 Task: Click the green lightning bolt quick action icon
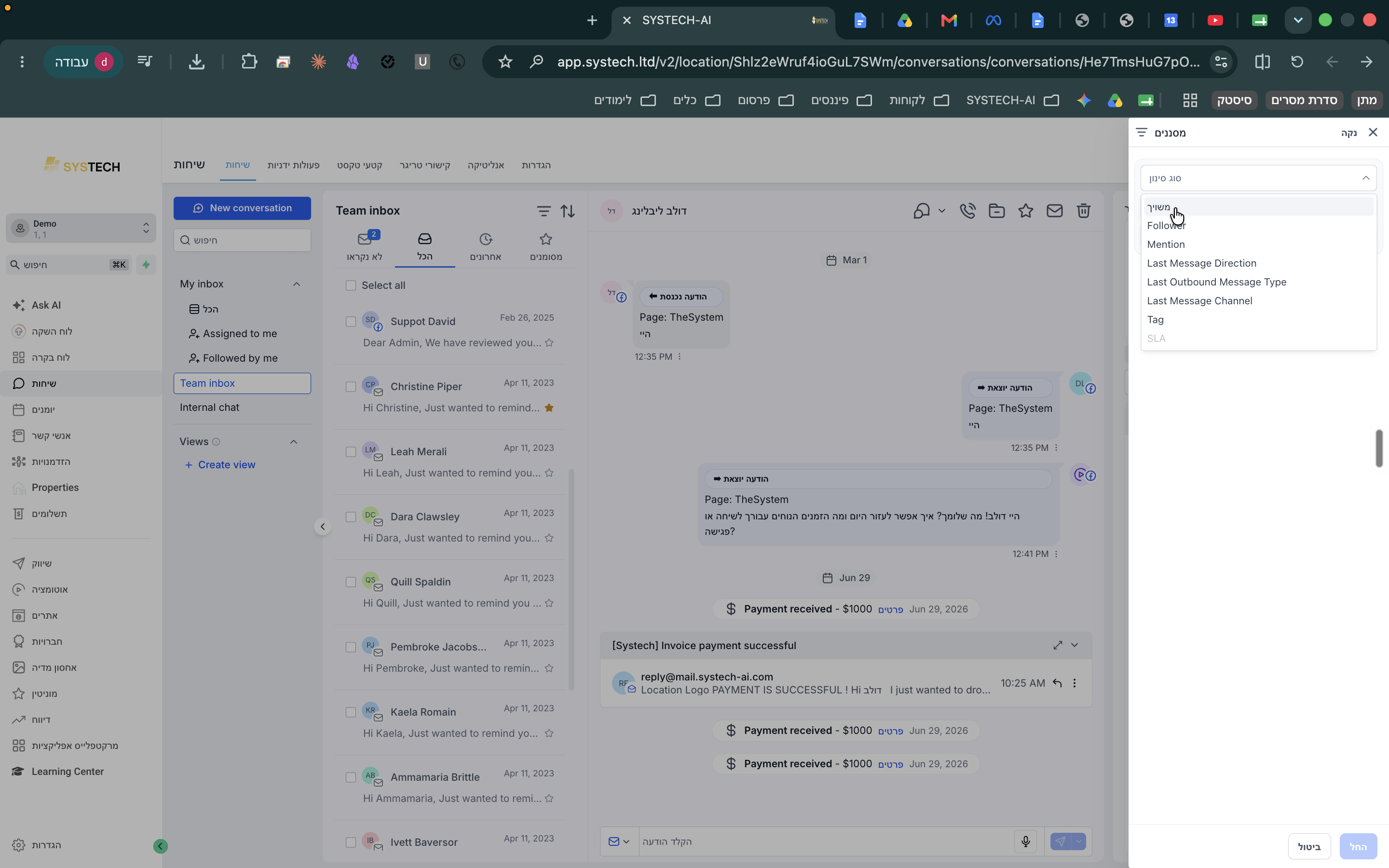pyautogui.click(x=146, y=265)
